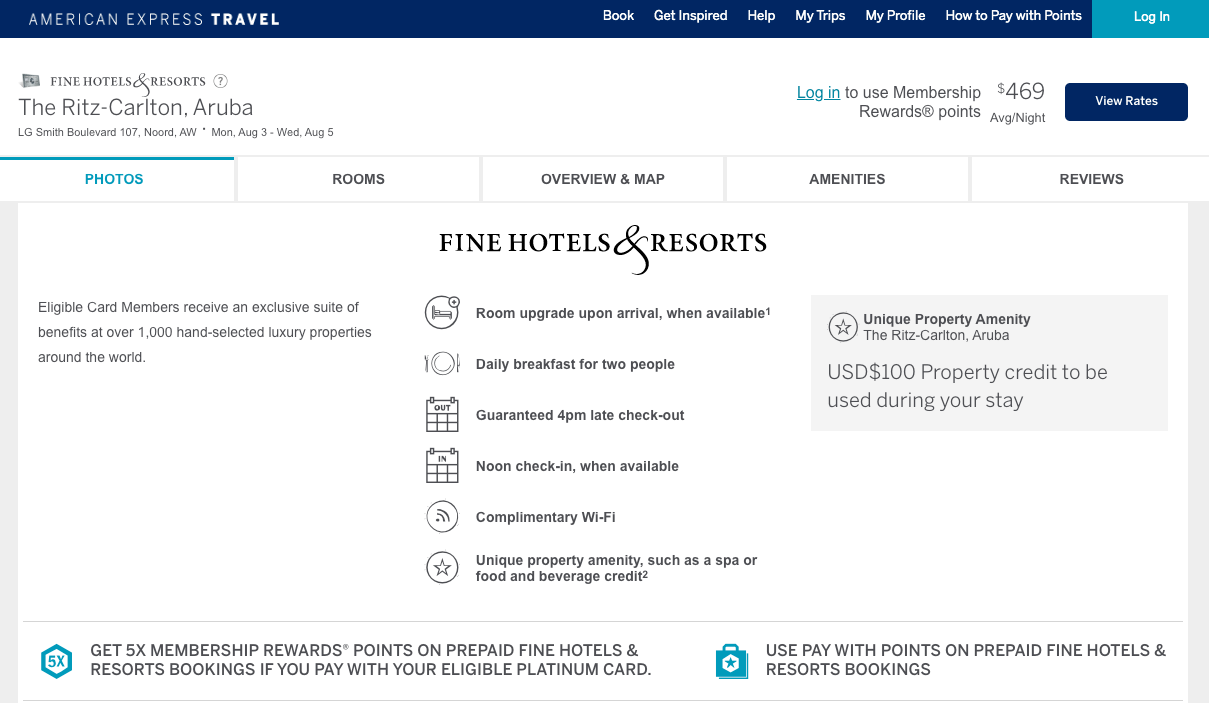Click the late check-out calendar icon

click(442, 415)
